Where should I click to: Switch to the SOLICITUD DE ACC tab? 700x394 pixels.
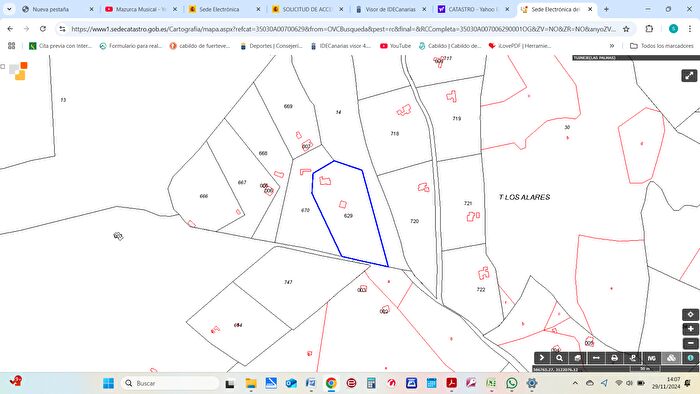pyautogui.click(x=307, y=9)
